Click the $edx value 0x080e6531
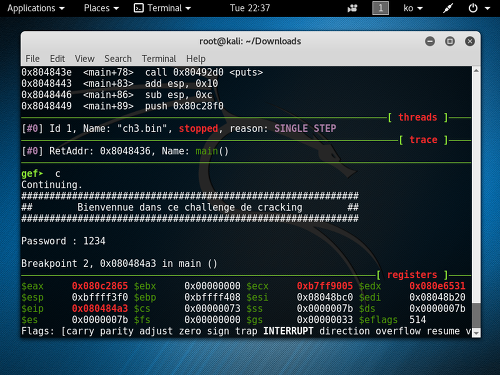 (437, 286)
